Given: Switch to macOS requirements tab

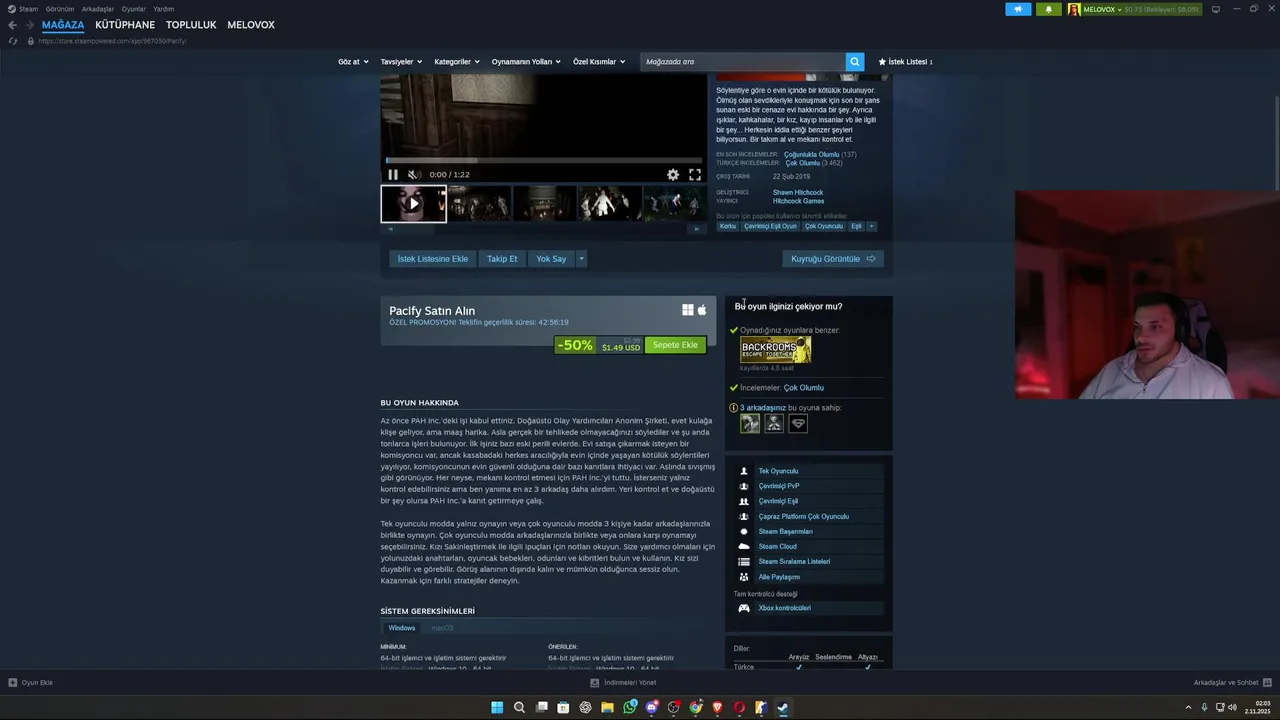Looking at the screenshot, I should point(442,628).
